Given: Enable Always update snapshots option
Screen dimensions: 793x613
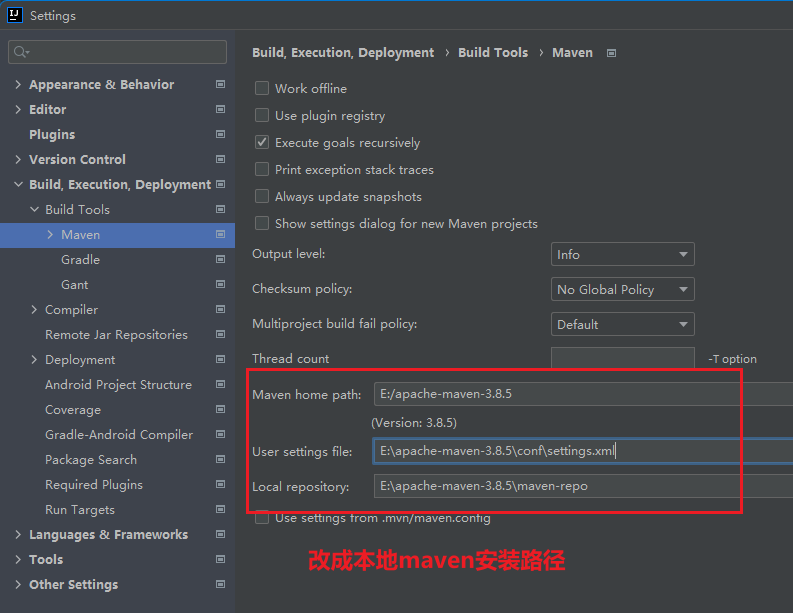Looking at the screenshot, I should tap(262, 197).
